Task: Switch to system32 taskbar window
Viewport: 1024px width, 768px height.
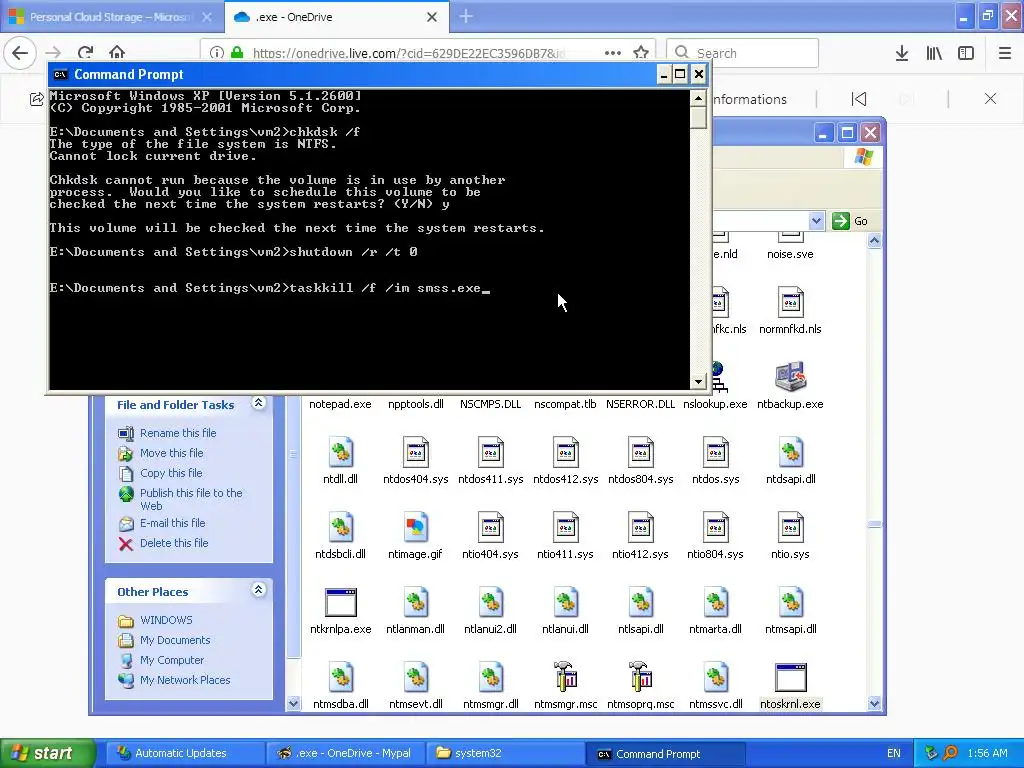Action: coord(504,753)
